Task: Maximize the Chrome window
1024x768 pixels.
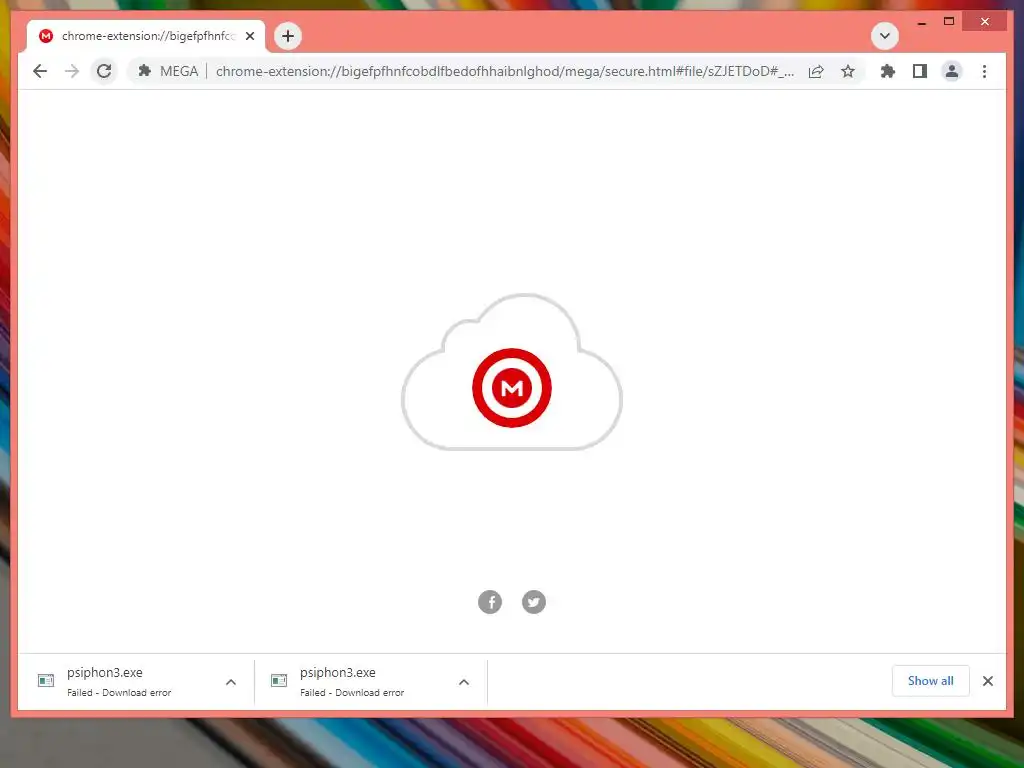Action: tap(949, 22)
